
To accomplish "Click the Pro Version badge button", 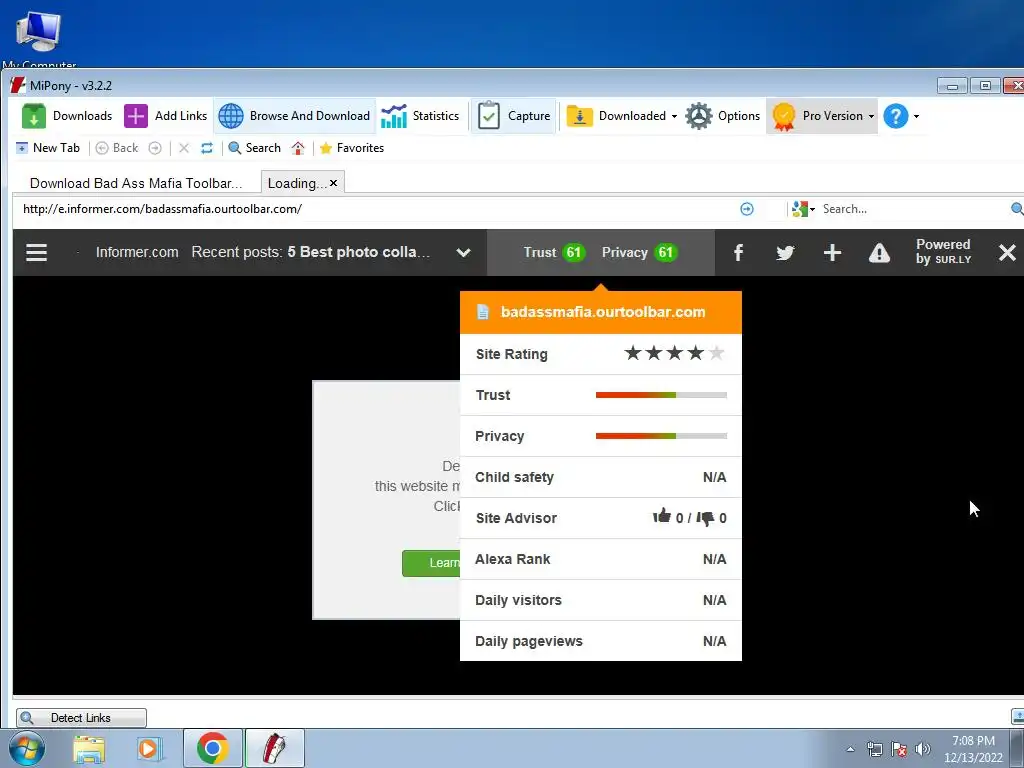I will [x=818, y=116].
